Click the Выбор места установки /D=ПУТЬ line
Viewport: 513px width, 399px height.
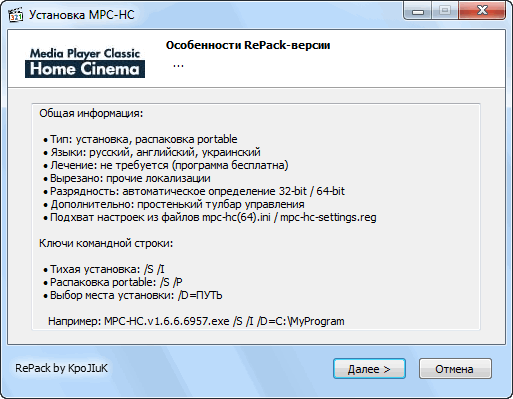[133, 295]
